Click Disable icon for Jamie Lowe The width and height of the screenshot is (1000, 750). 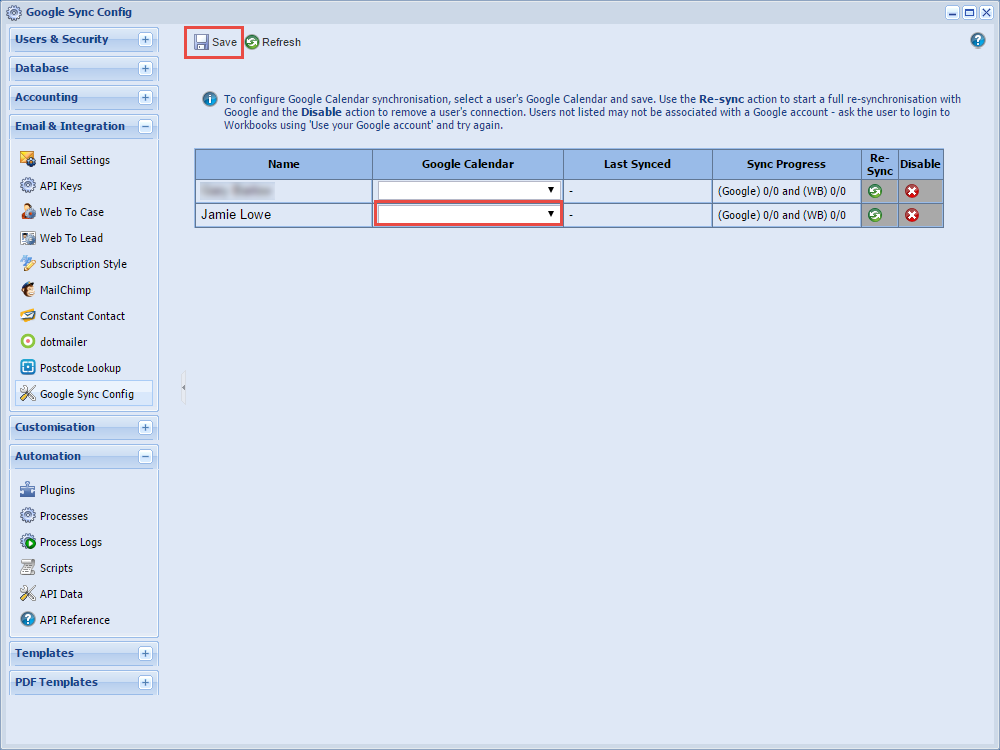tap(912, 216)
